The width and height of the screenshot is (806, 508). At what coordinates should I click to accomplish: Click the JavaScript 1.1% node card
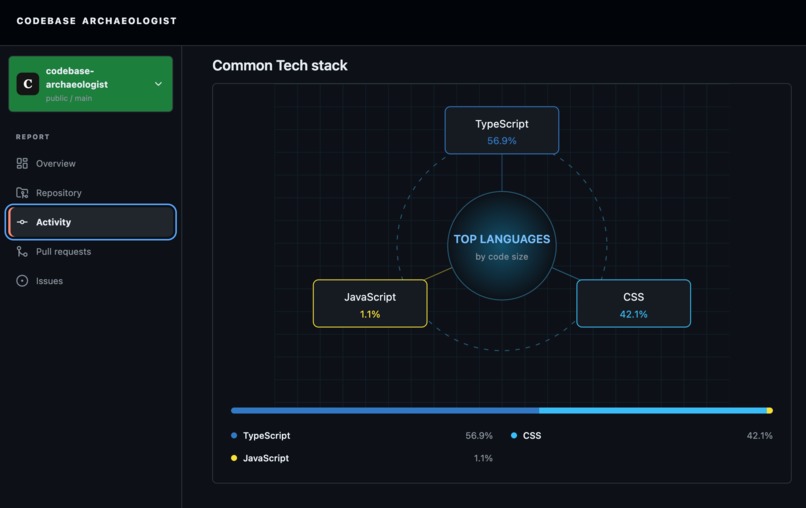[370, 303]
